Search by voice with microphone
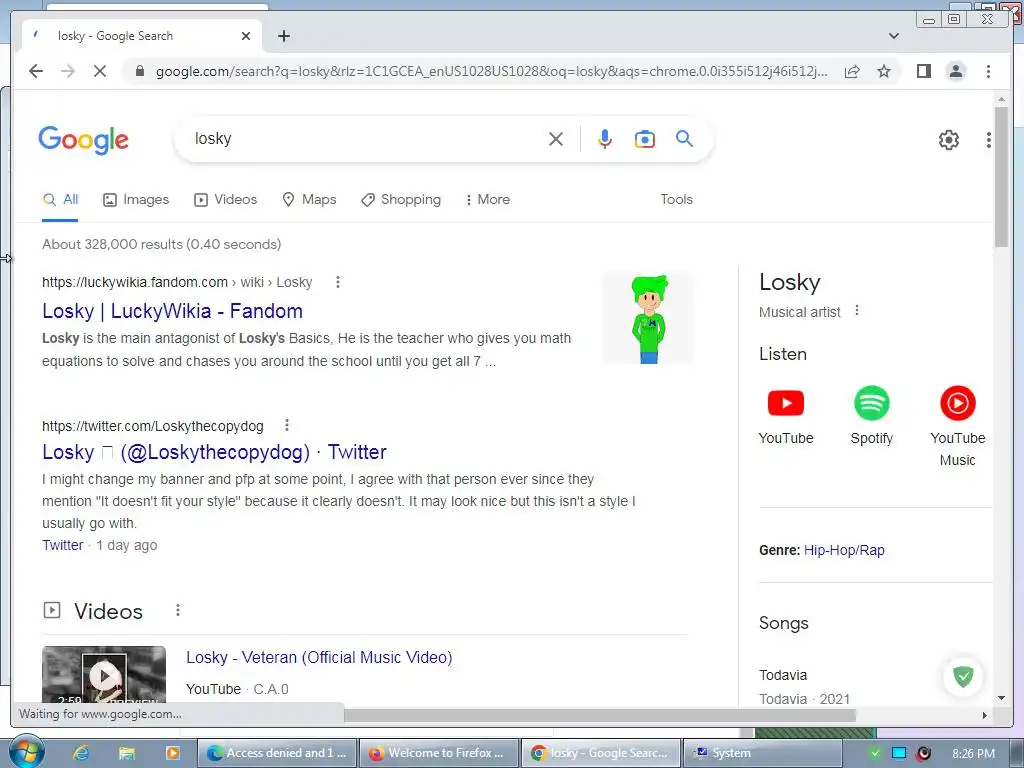Screen dimensions: 1024x768 click(605, 138)
